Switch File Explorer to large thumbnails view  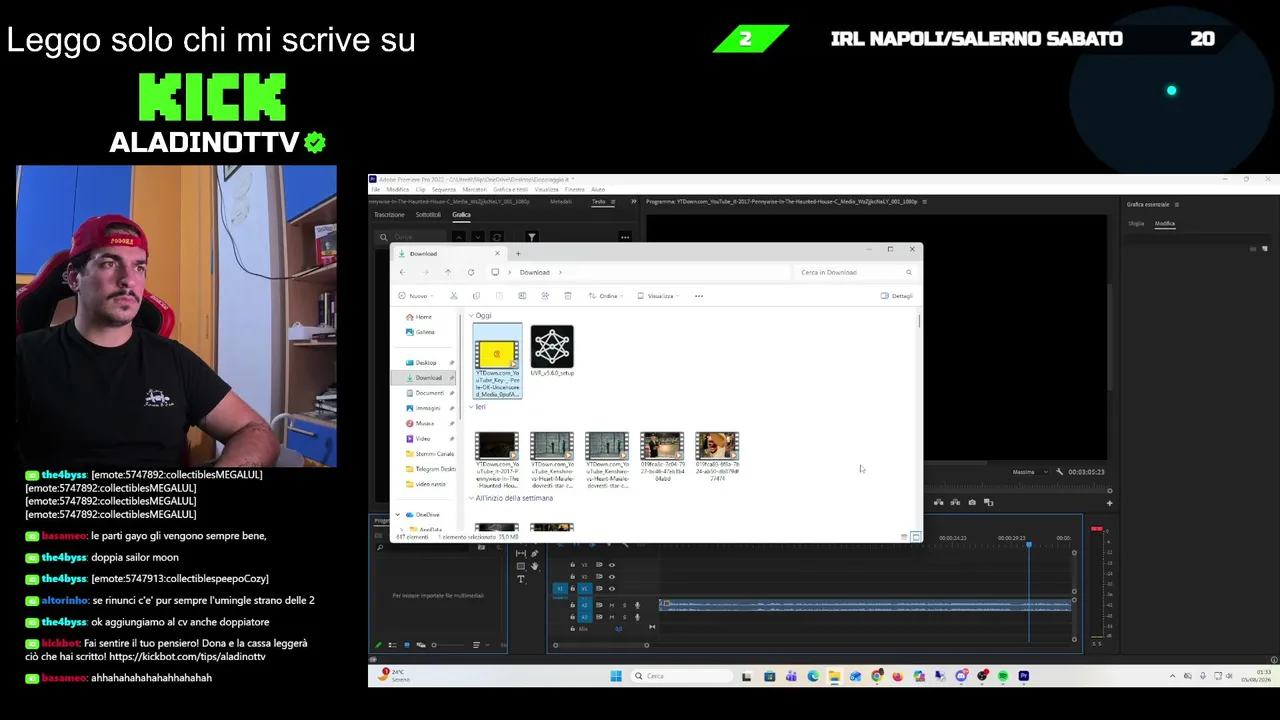click(x=916, y=537)
